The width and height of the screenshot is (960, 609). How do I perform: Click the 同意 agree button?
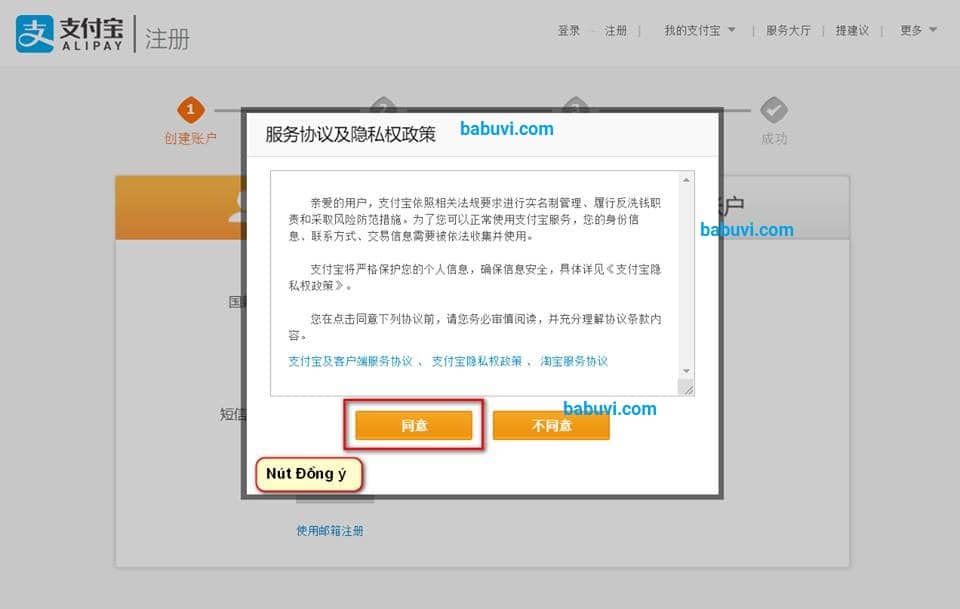pyautogui.click(x=413, y=425)
